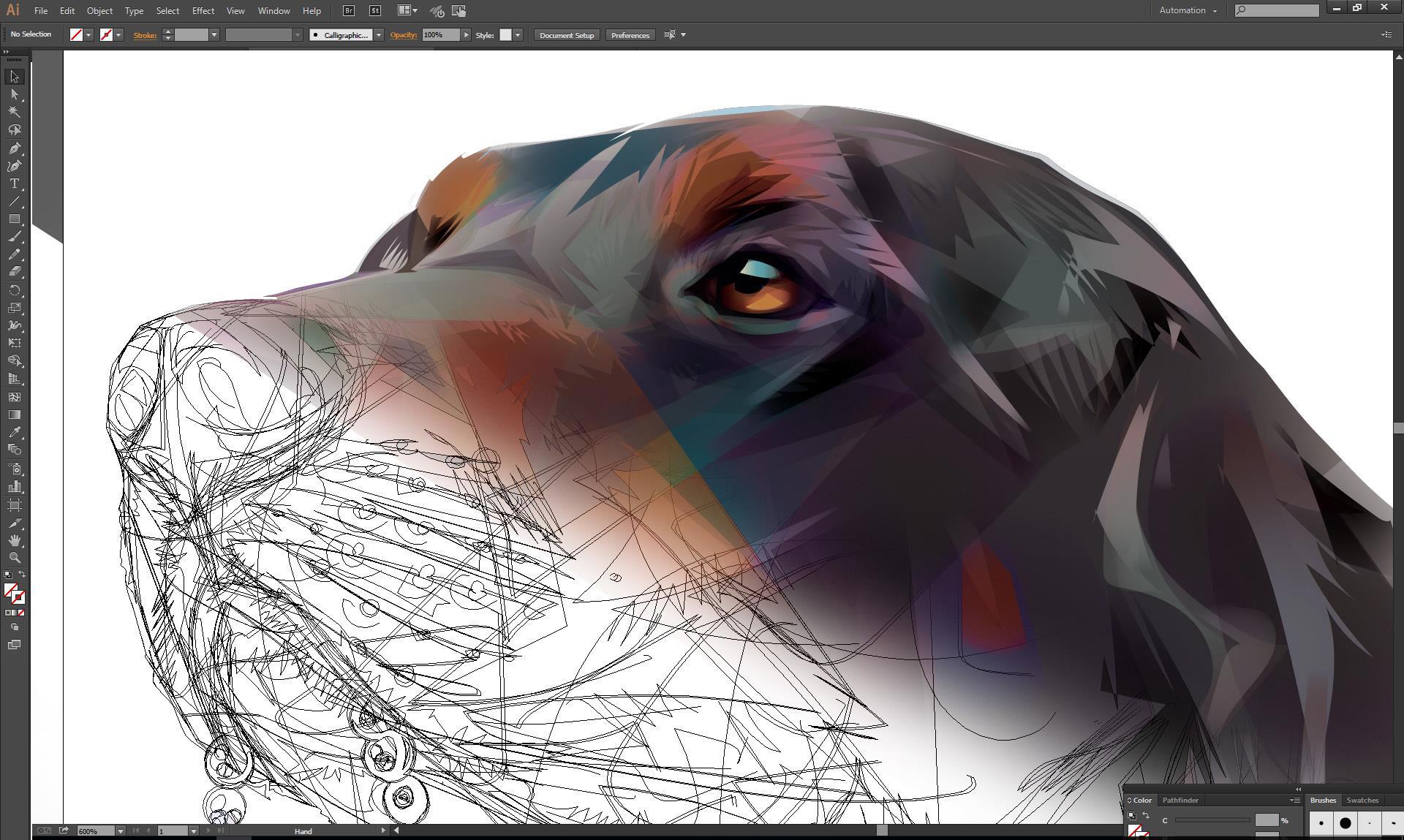
Task: Select the Lasso tool
Action: 14,130
